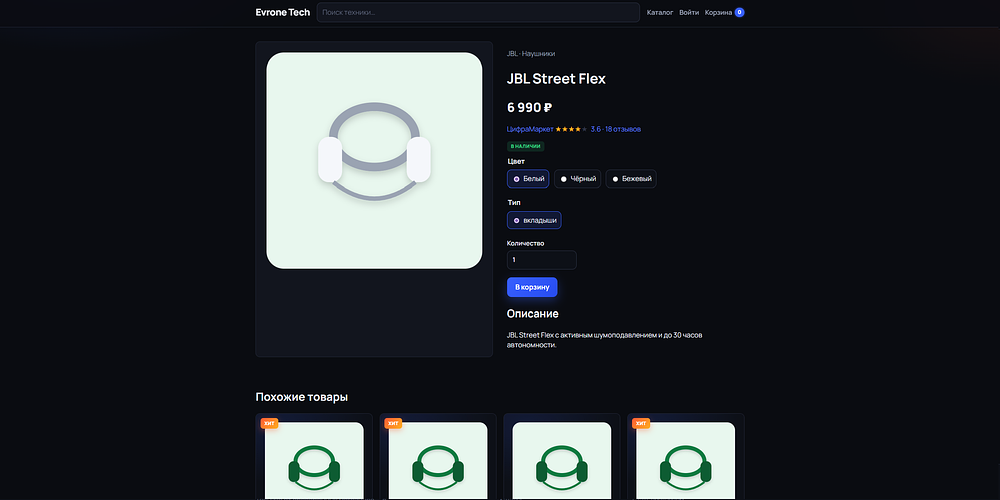Open the Evrone Tech home logo
Image resolution: width=1000 pixels, height=500 pixels.
(x=283, y=12)
